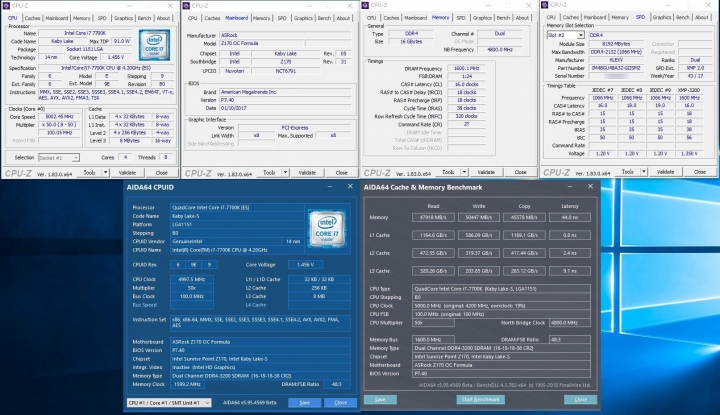720x415 pixels.
Task: Click the Intel Core i7 badge in AIDA64 CPUID
Action: coord(326,229)
